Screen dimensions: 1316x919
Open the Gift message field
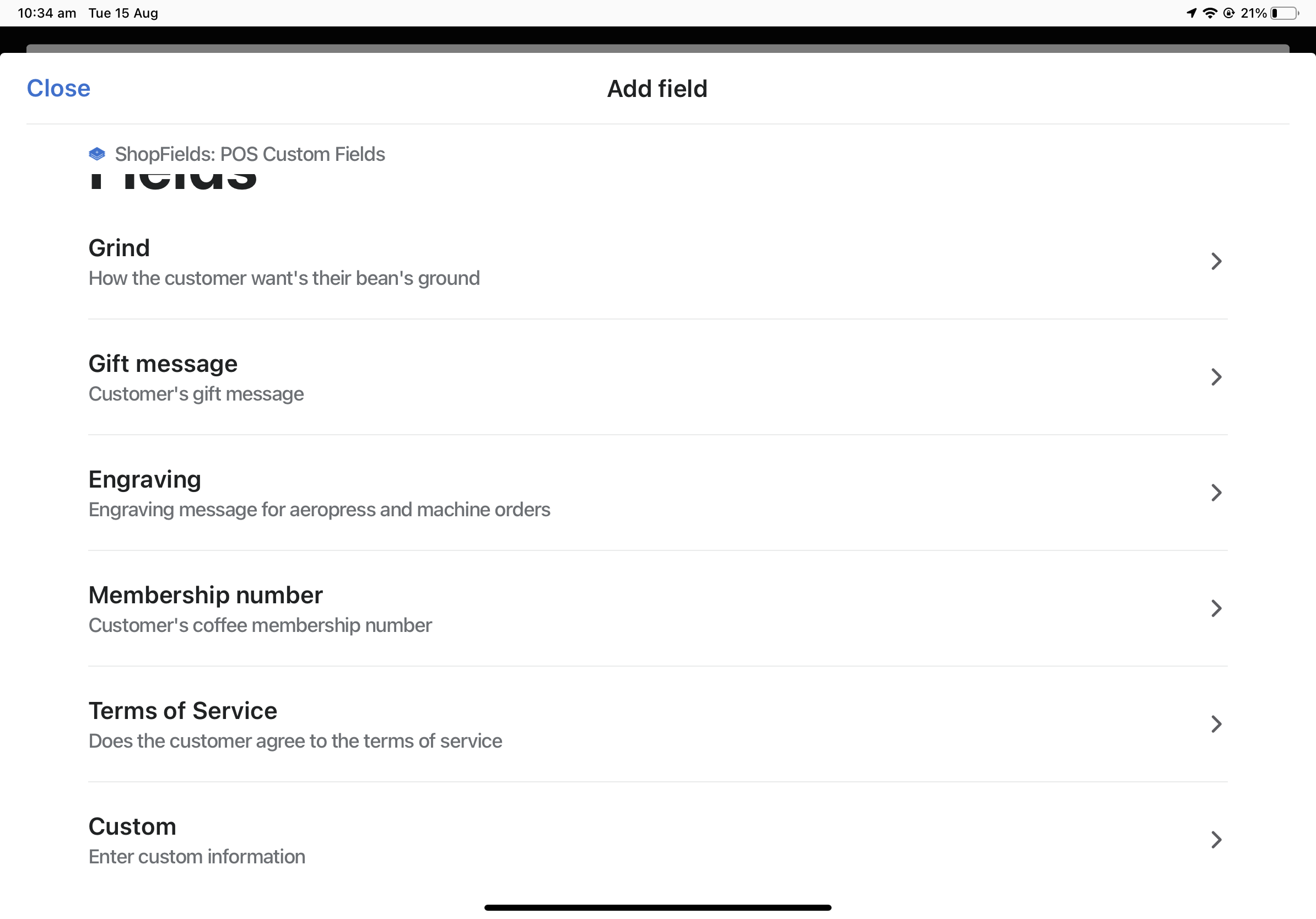[657, 377]
